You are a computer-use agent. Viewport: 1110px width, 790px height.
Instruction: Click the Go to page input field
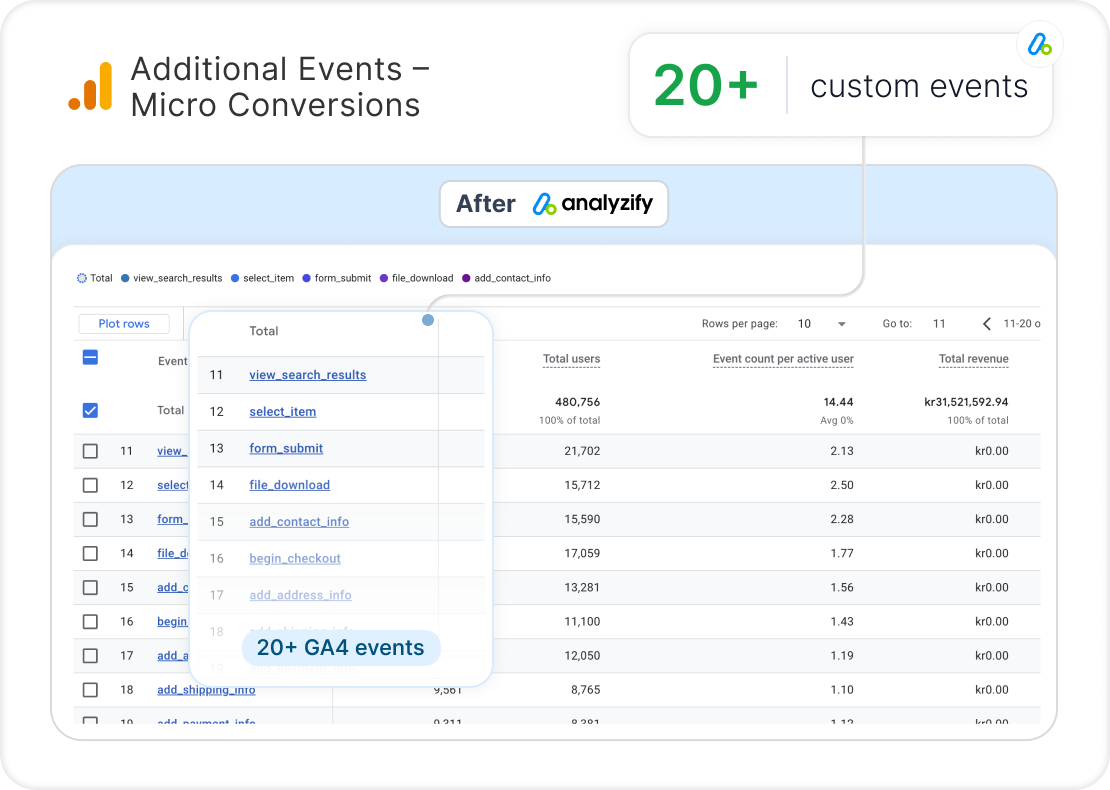tap(939, 324)
